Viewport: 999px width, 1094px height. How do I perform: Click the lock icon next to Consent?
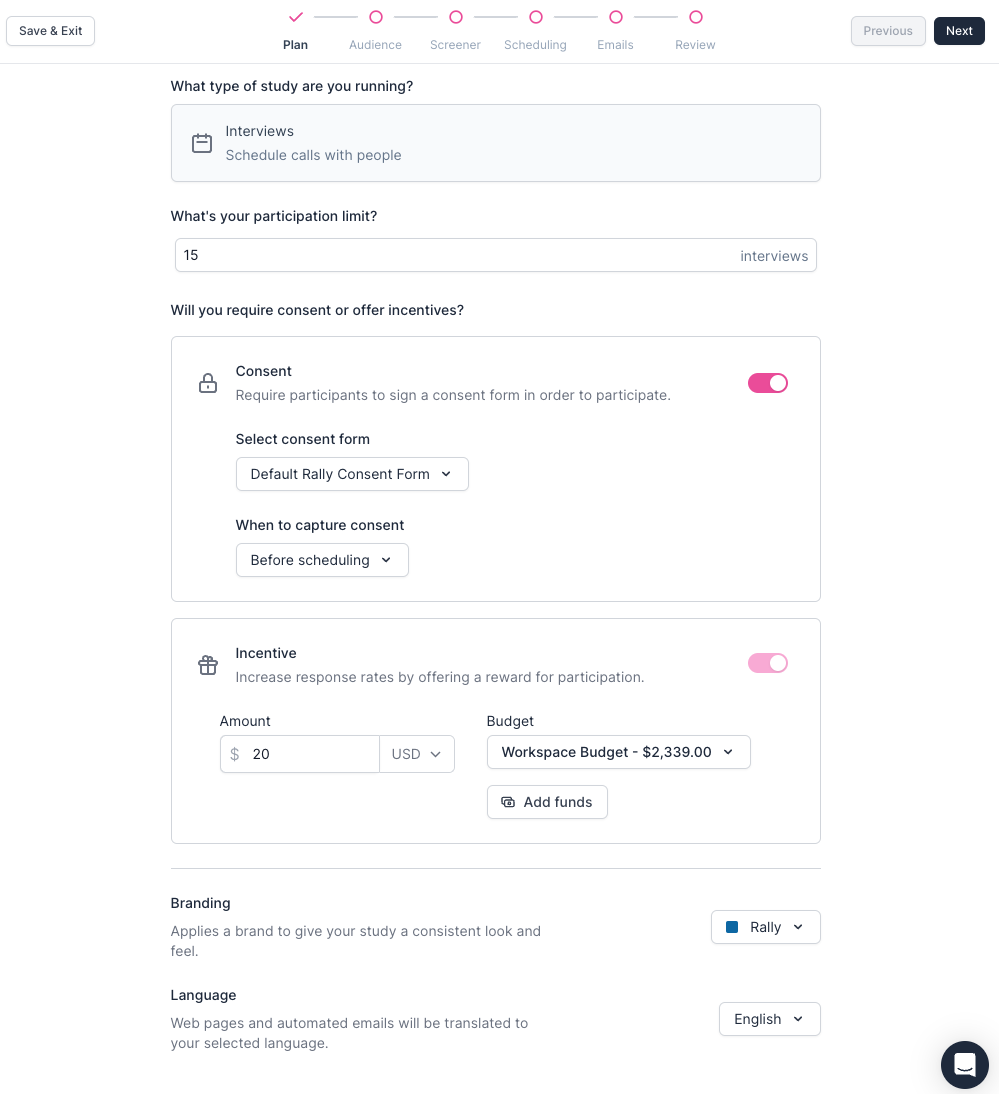tap(208, 383)
